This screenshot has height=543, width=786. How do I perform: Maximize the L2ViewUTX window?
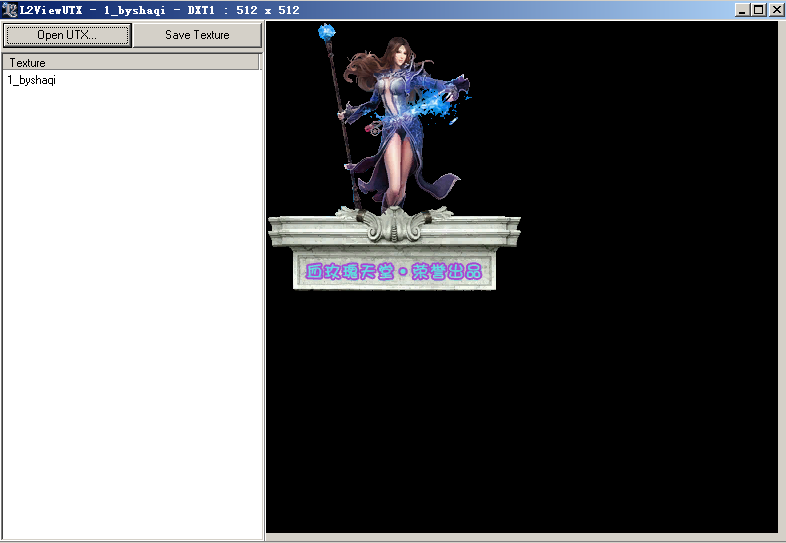(x=758, y=10)
